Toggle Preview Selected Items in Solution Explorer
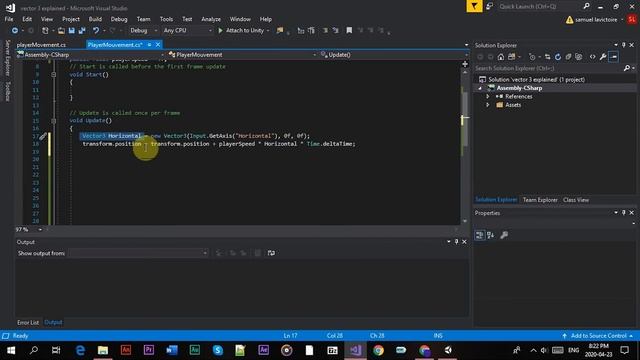The image size is (640, 360). click(613, 57)
